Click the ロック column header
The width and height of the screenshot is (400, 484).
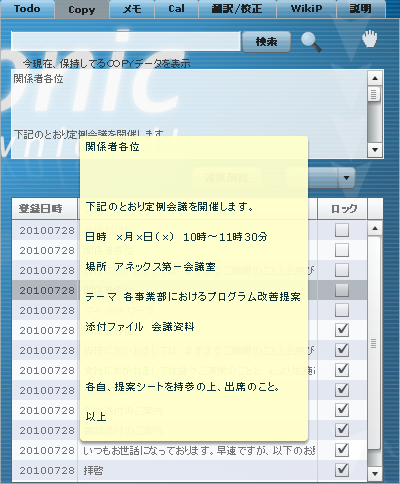(x=342, y=209)
